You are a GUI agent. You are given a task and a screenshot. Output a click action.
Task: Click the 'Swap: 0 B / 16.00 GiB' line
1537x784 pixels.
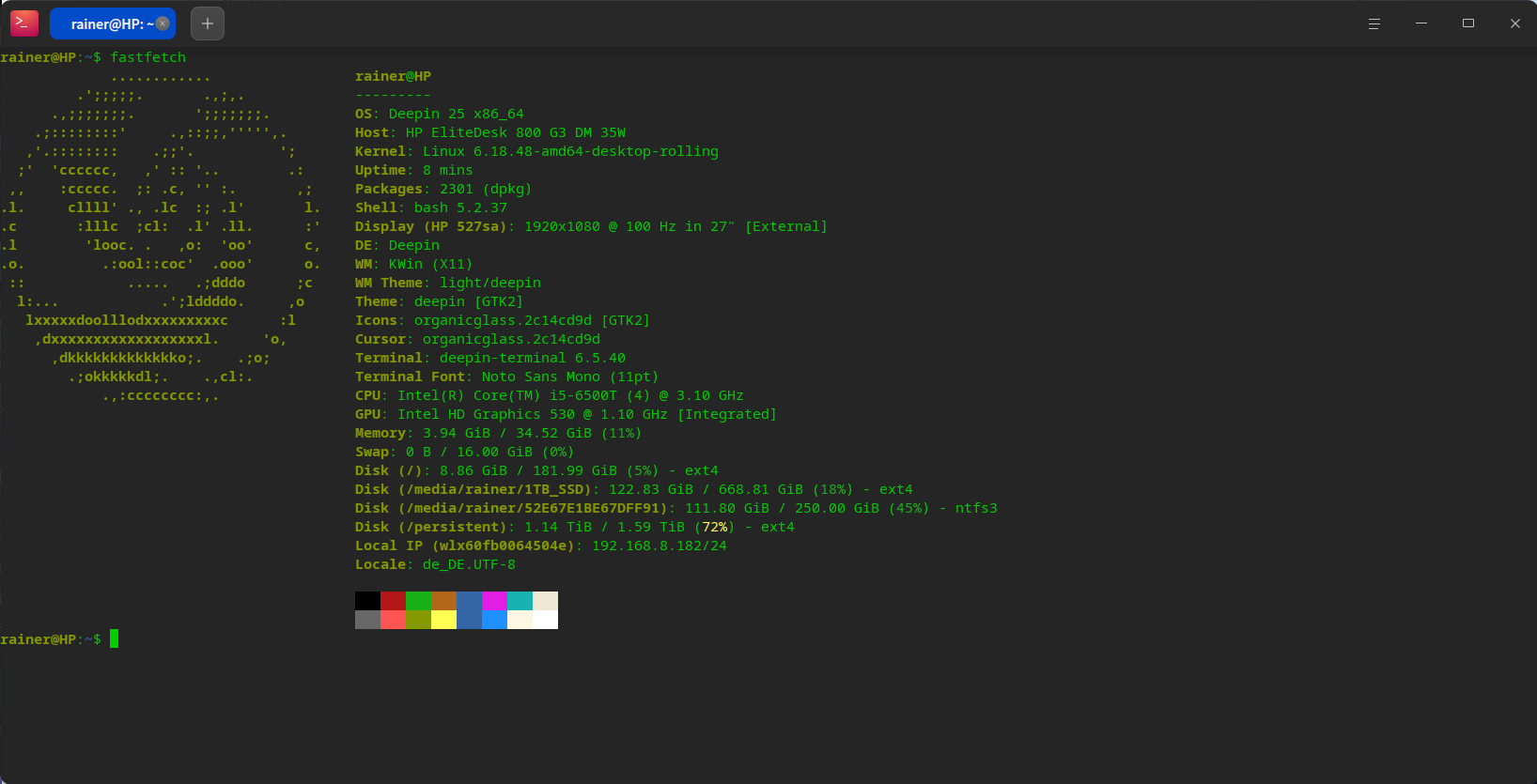465,452
